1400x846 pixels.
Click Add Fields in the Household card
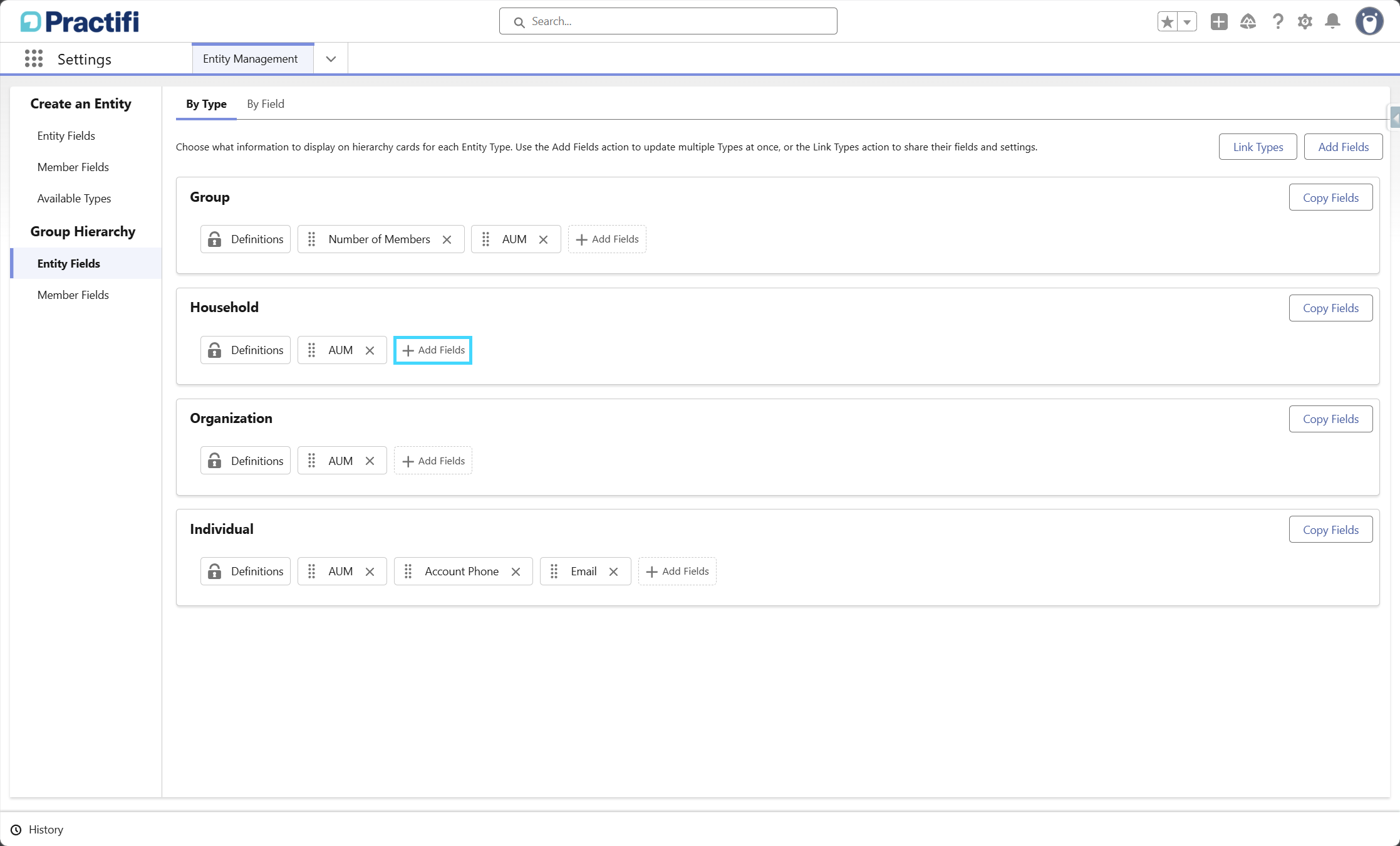coord(433,350)
